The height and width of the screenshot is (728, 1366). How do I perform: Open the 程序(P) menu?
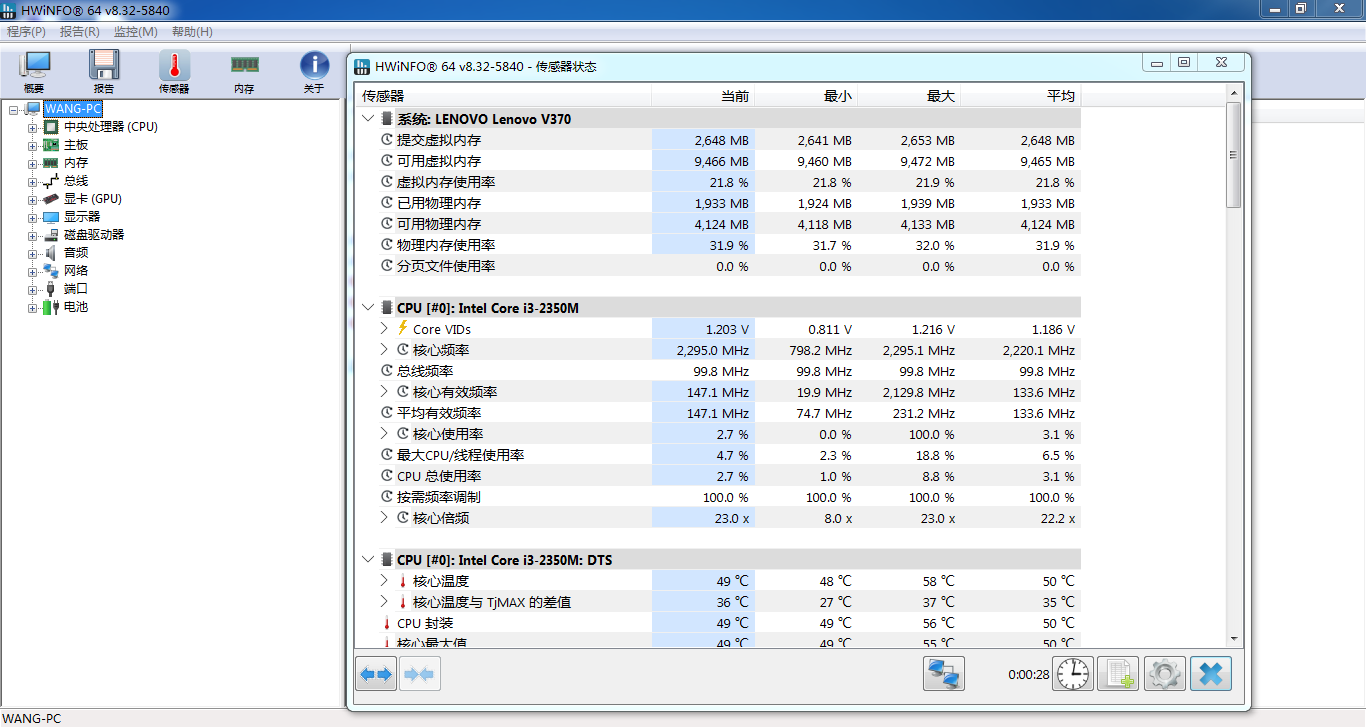pyautogui.click(x=27, y=32)
